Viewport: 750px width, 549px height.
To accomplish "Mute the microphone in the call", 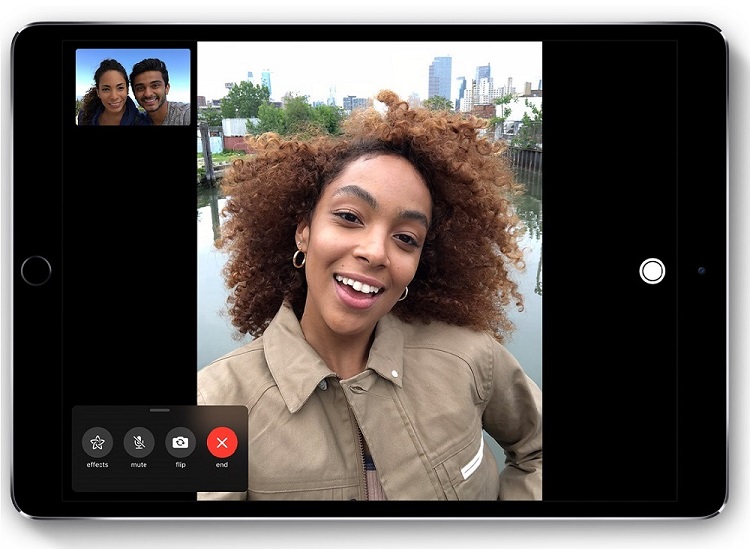I will (139, 442).
